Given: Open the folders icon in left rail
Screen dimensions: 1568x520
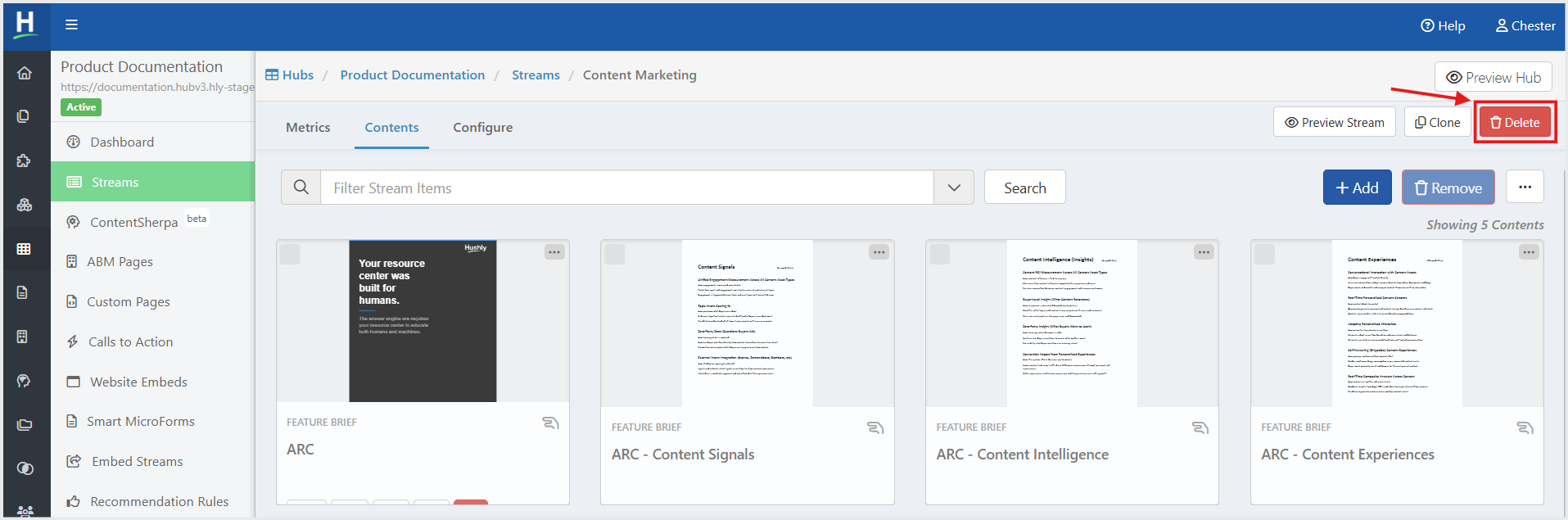Looking at the screenshot, I should (25, 424).
